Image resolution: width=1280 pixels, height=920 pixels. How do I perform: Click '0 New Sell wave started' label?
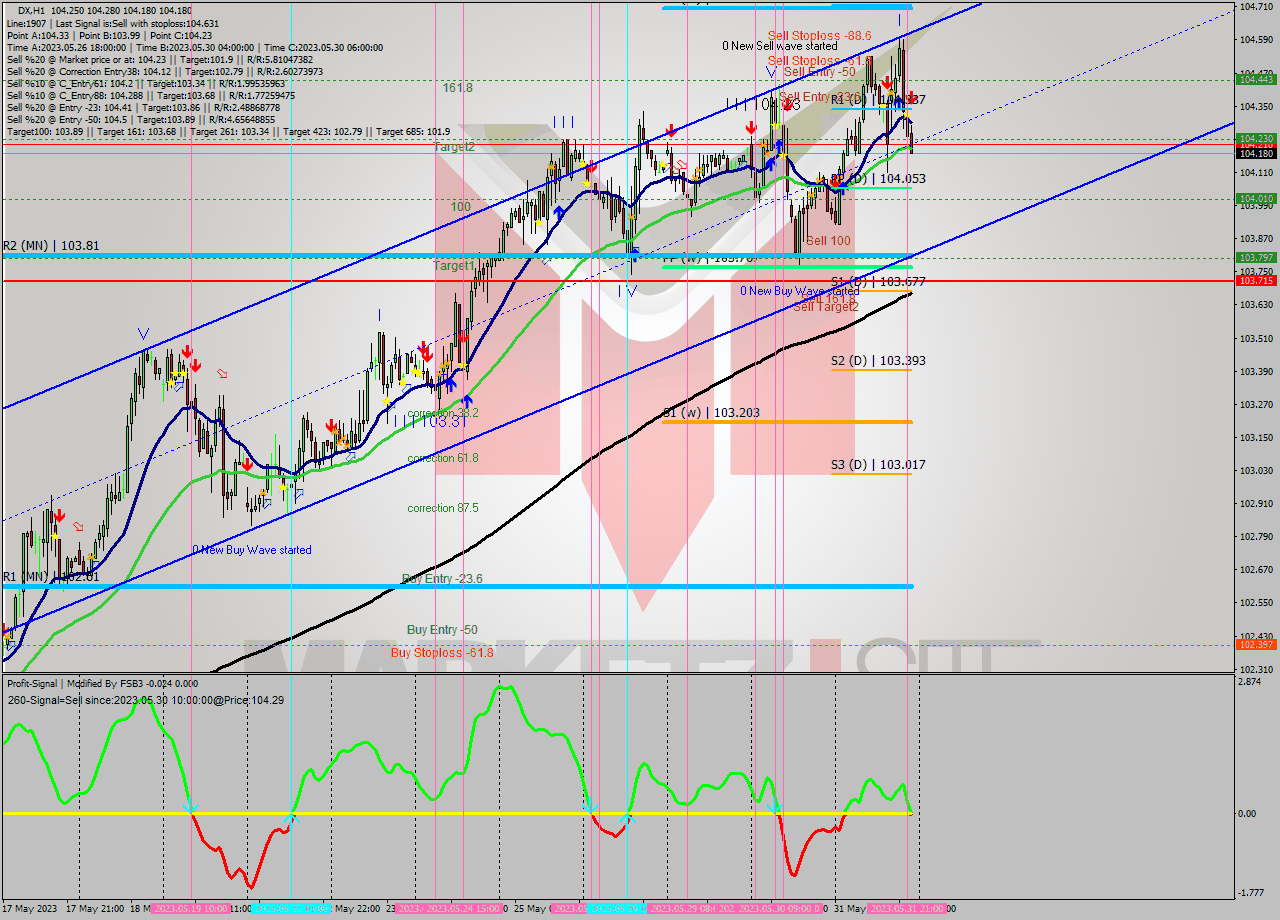point(780,46)
